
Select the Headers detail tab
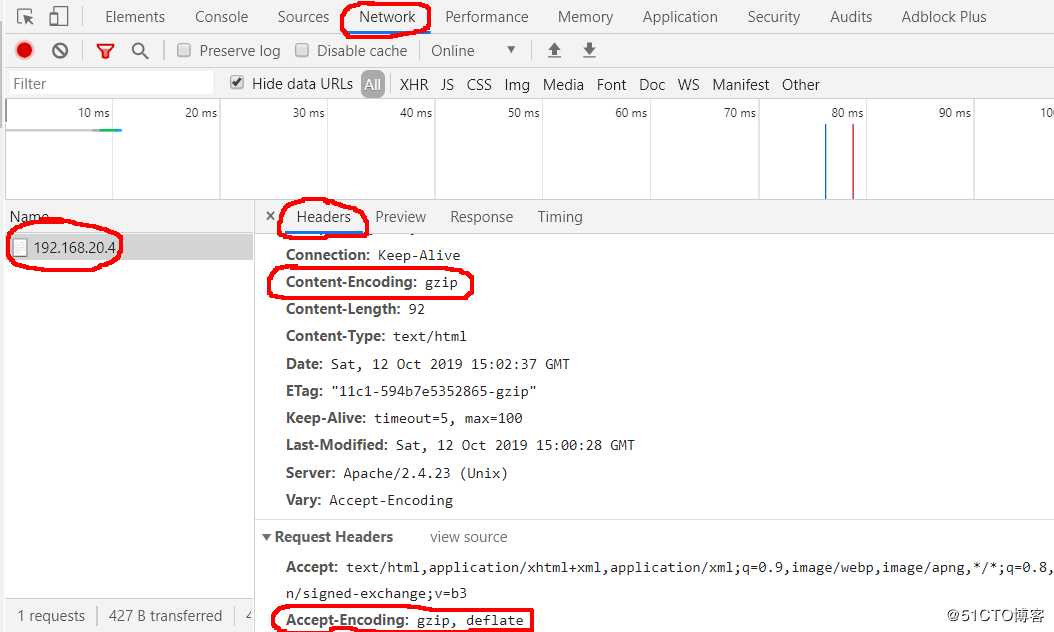click(x=324, y=216)
